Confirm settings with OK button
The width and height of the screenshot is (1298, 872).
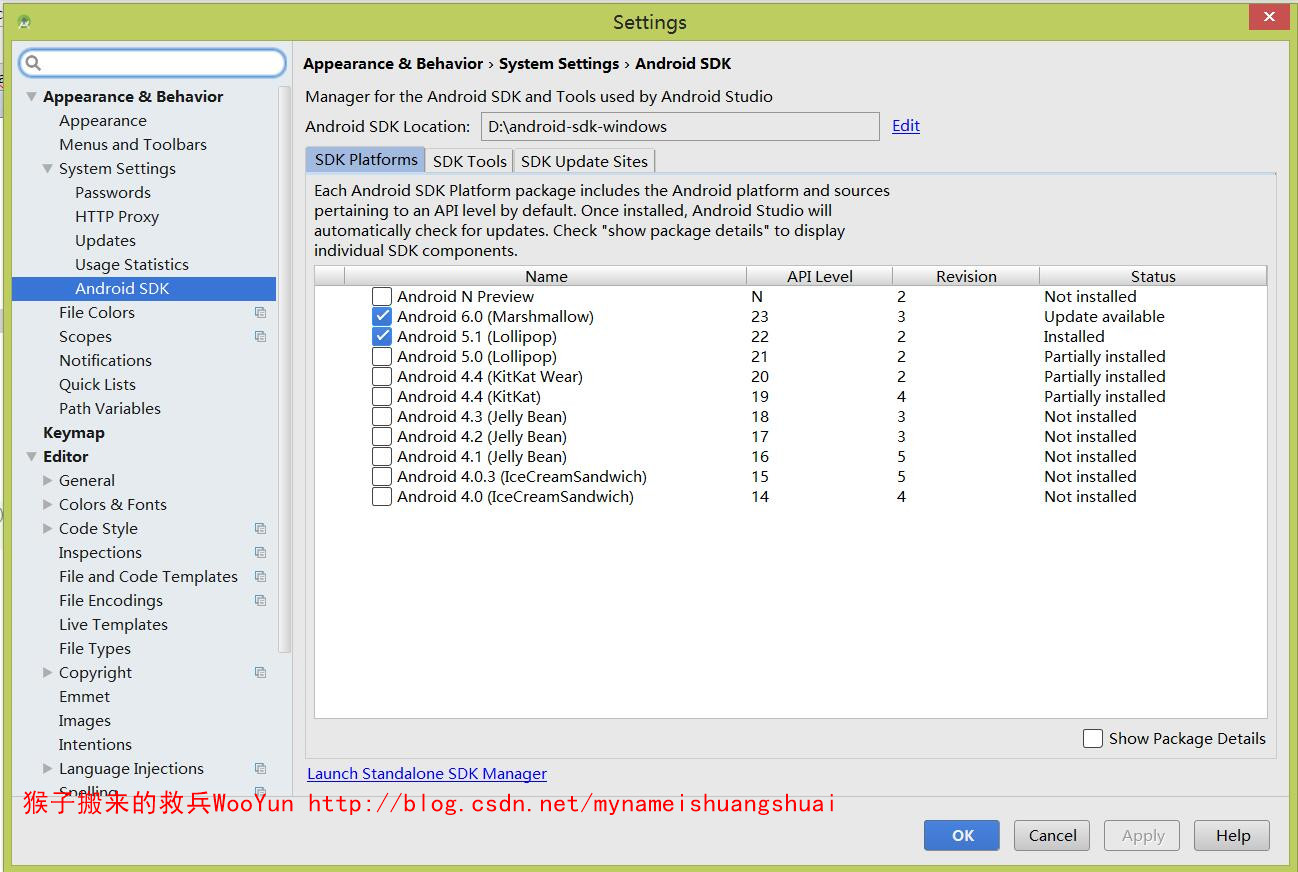click(x=962, y=836)
